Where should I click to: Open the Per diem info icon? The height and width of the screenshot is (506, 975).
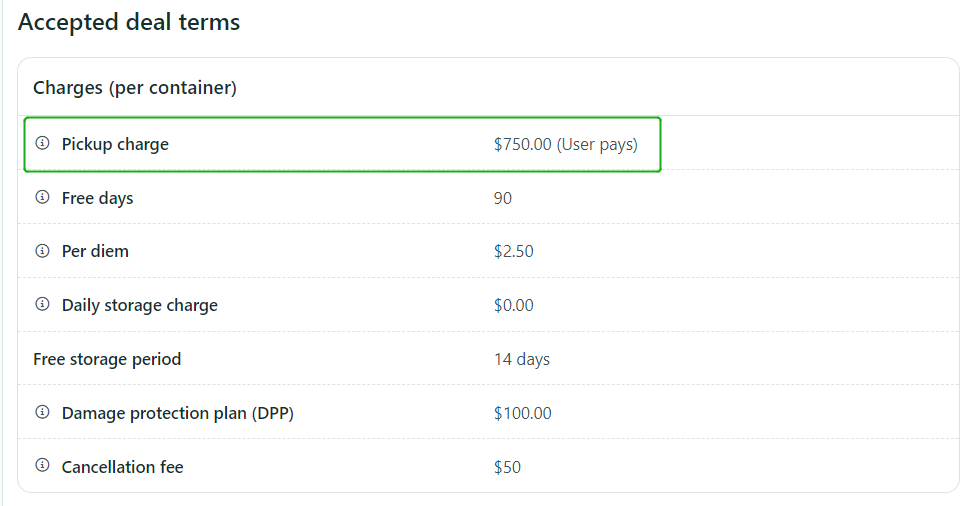click(x=42, y=251)
